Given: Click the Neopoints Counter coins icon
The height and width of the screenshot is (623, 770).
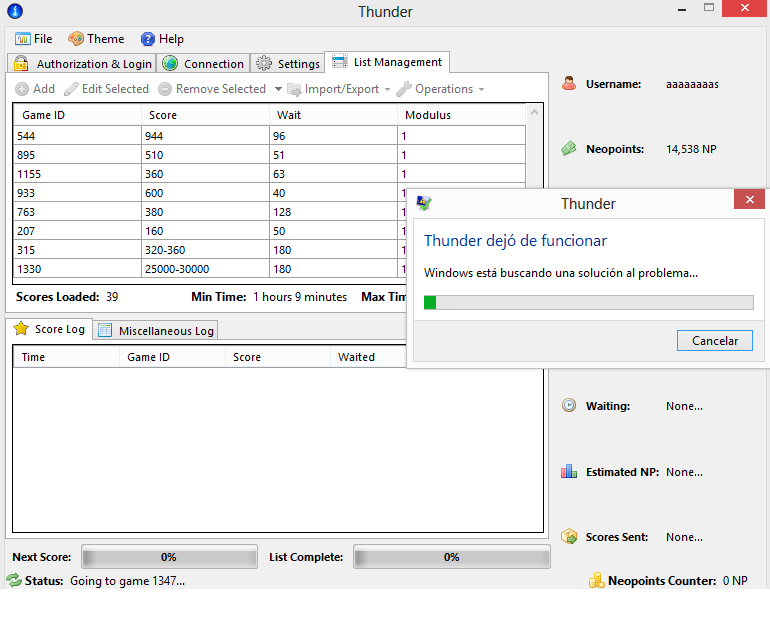Looking at the screenshot, I should coord(596,581).
